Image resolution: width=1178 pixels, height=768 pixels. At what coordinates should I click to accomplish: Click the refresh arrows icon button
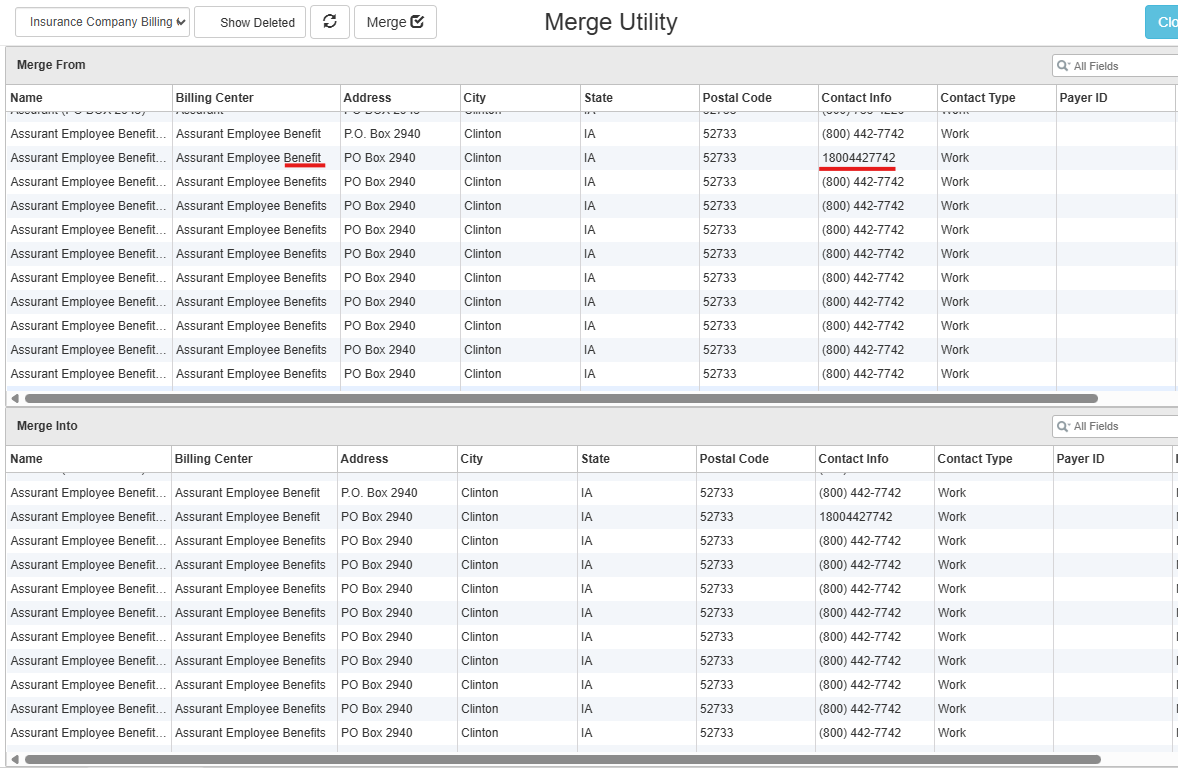pos(330,22)
